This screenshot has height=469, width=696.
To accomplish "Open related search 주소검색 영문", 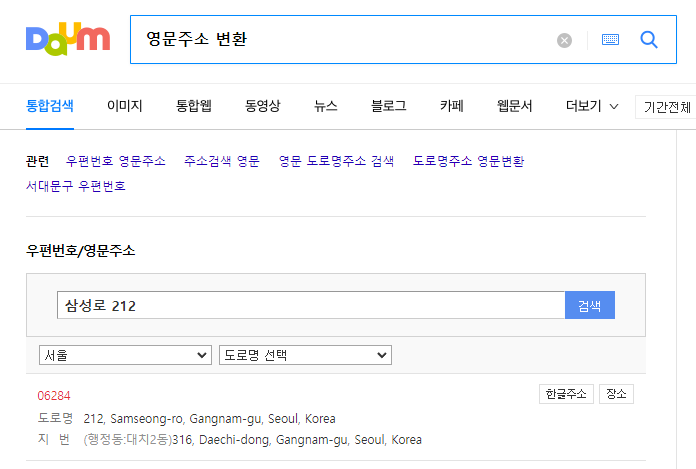I will 221,161.
